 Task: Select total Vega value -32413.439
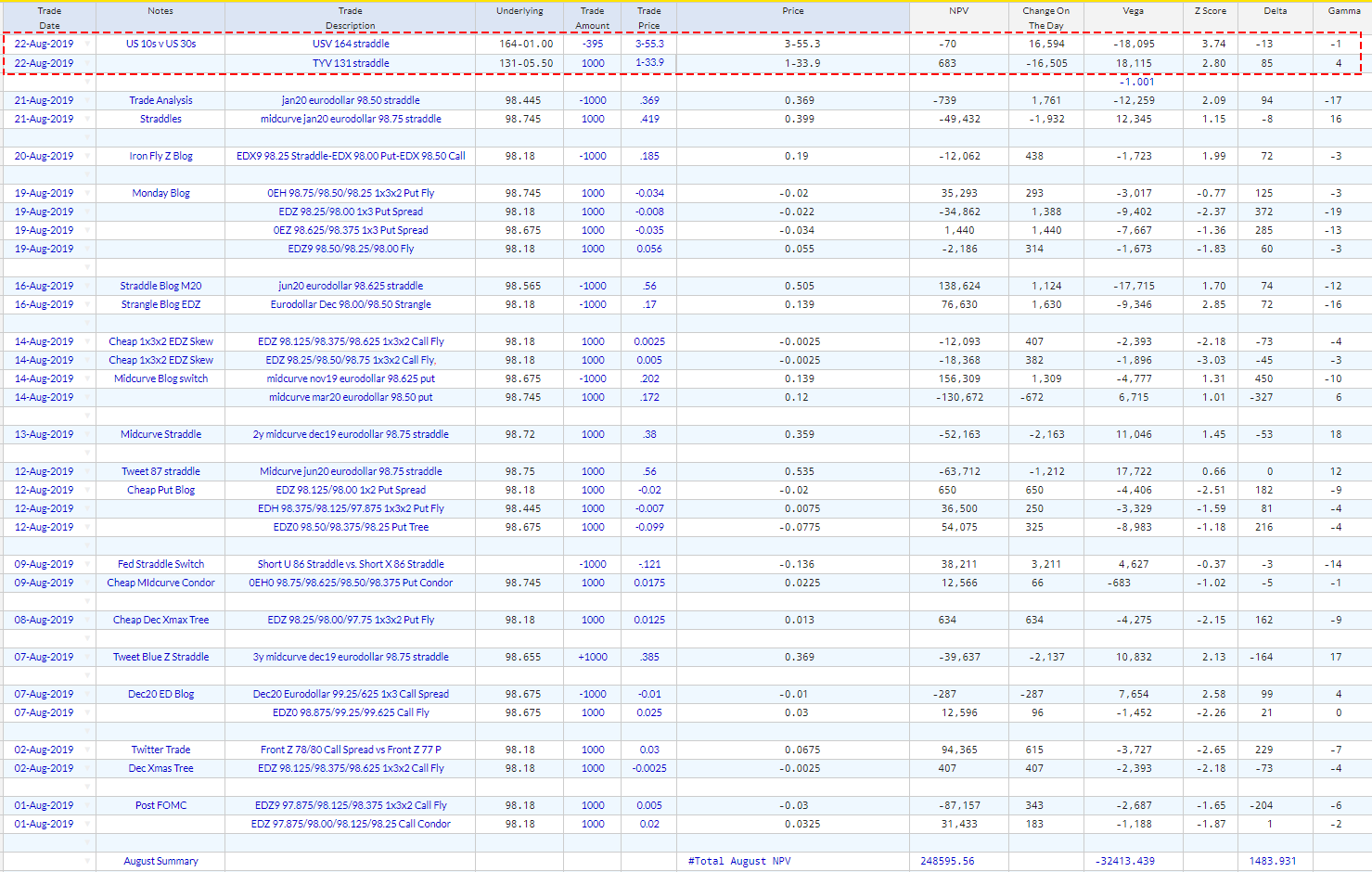click(x=1125, y=861)
